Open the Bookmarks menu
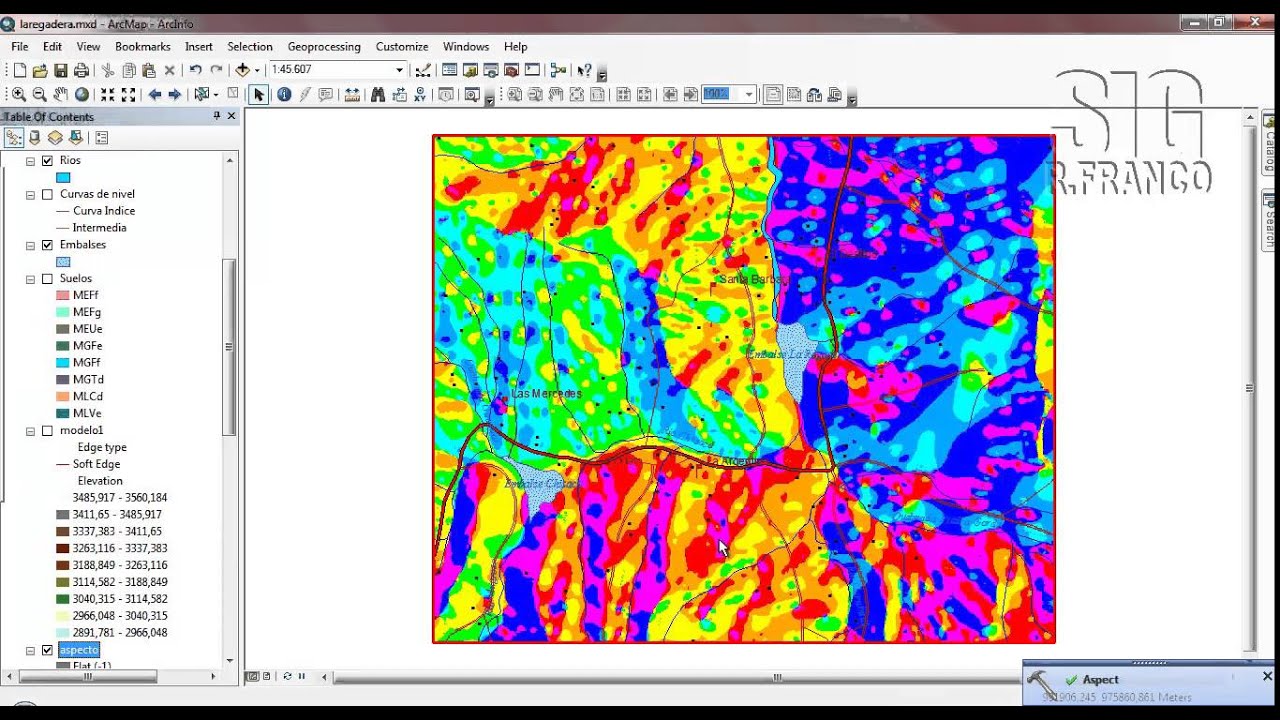Screen dimensions: 1280x720 142,46
